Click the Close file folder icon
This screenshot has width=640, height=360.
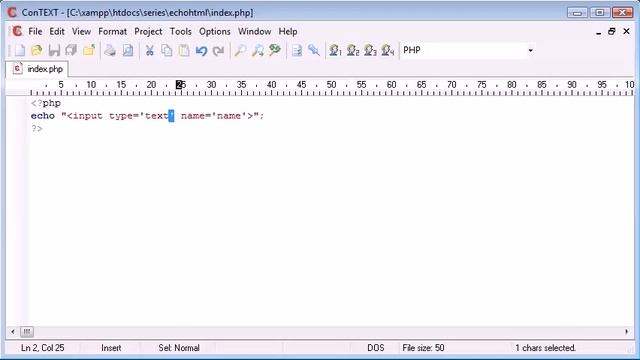(x=89, y=51)
